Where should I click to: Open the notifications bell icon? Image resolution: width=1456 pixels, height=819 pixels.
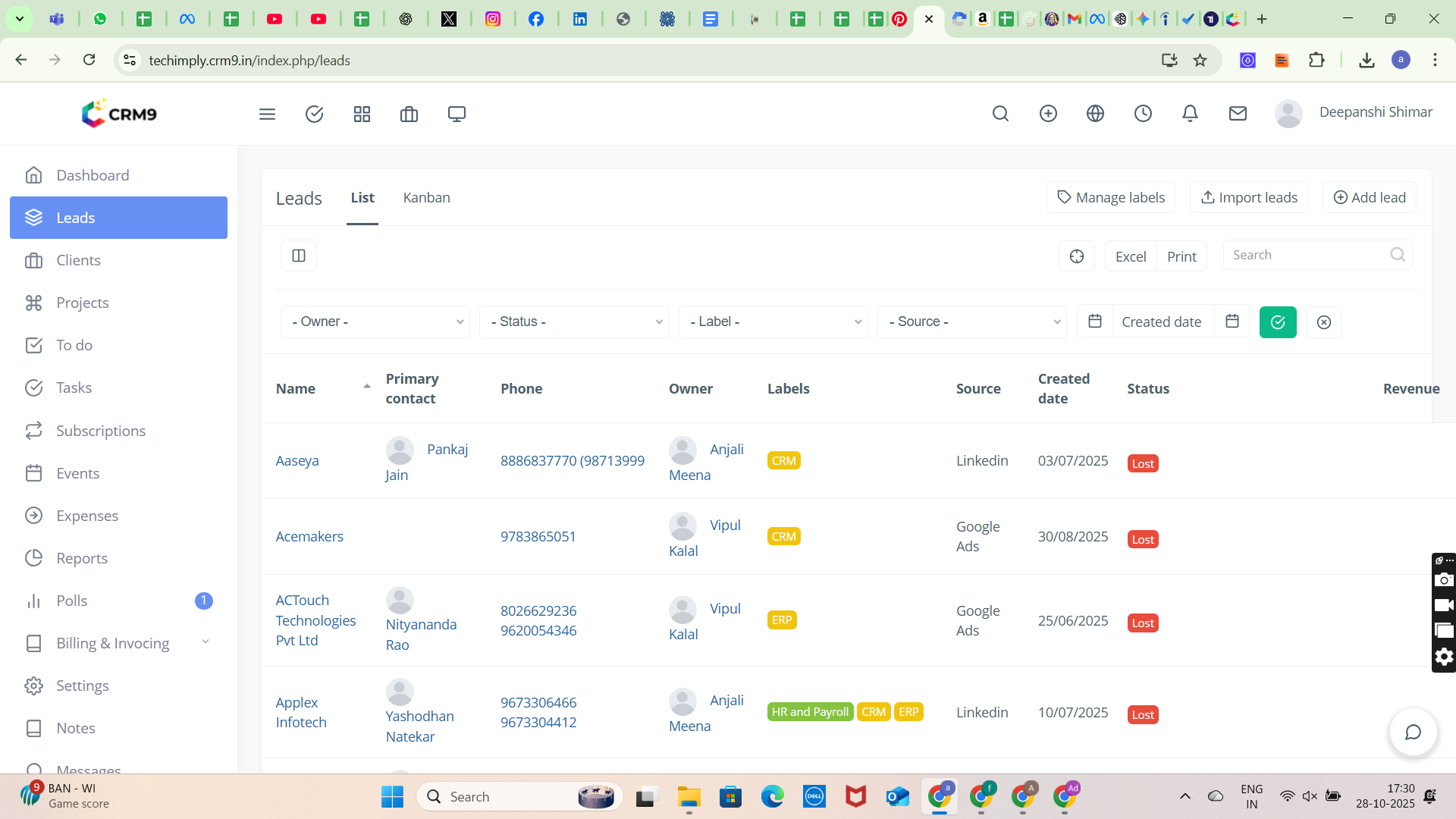[x=1190, y=114]
